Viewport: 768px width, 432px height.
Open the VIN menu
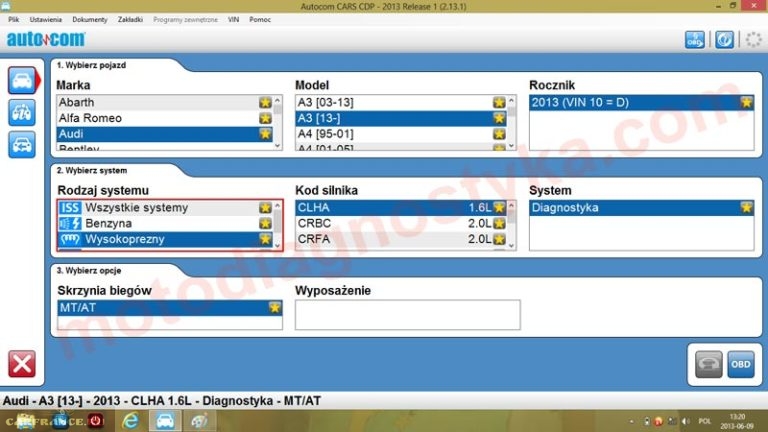234,20
